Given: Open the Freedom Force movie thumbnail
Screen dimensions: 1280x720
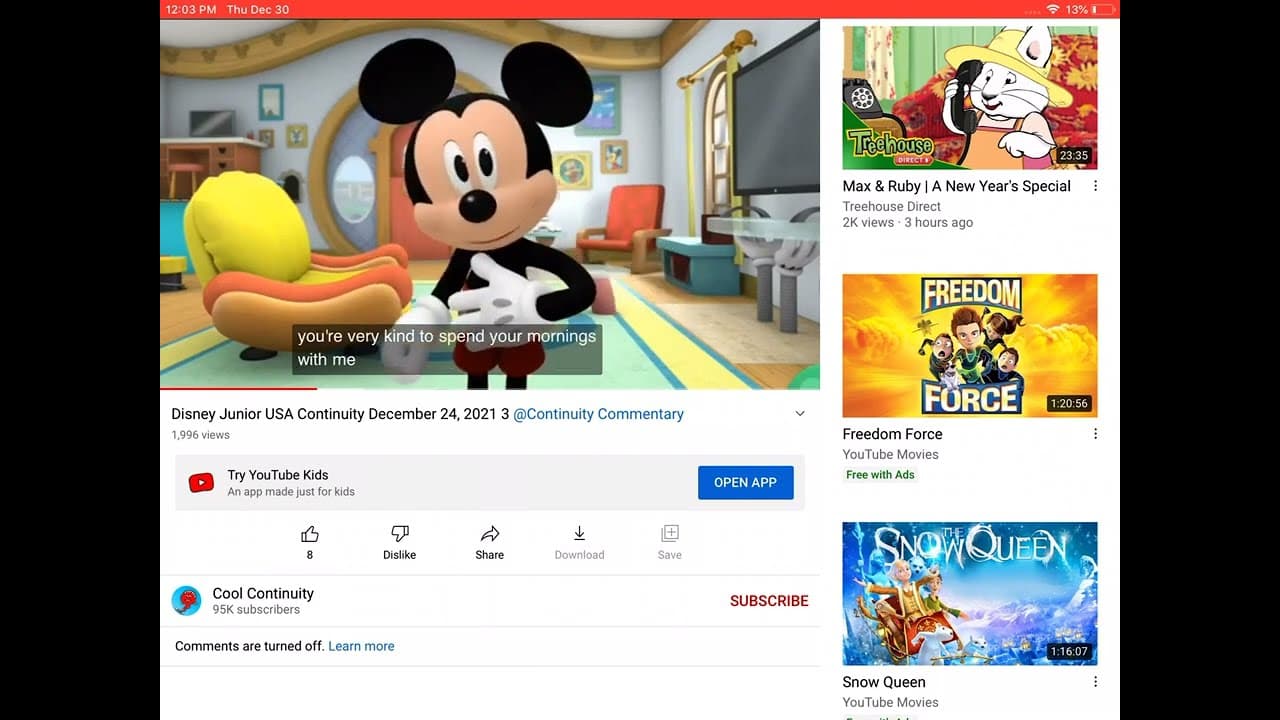Looking at the screenshot, I should [x=970, y=346].
